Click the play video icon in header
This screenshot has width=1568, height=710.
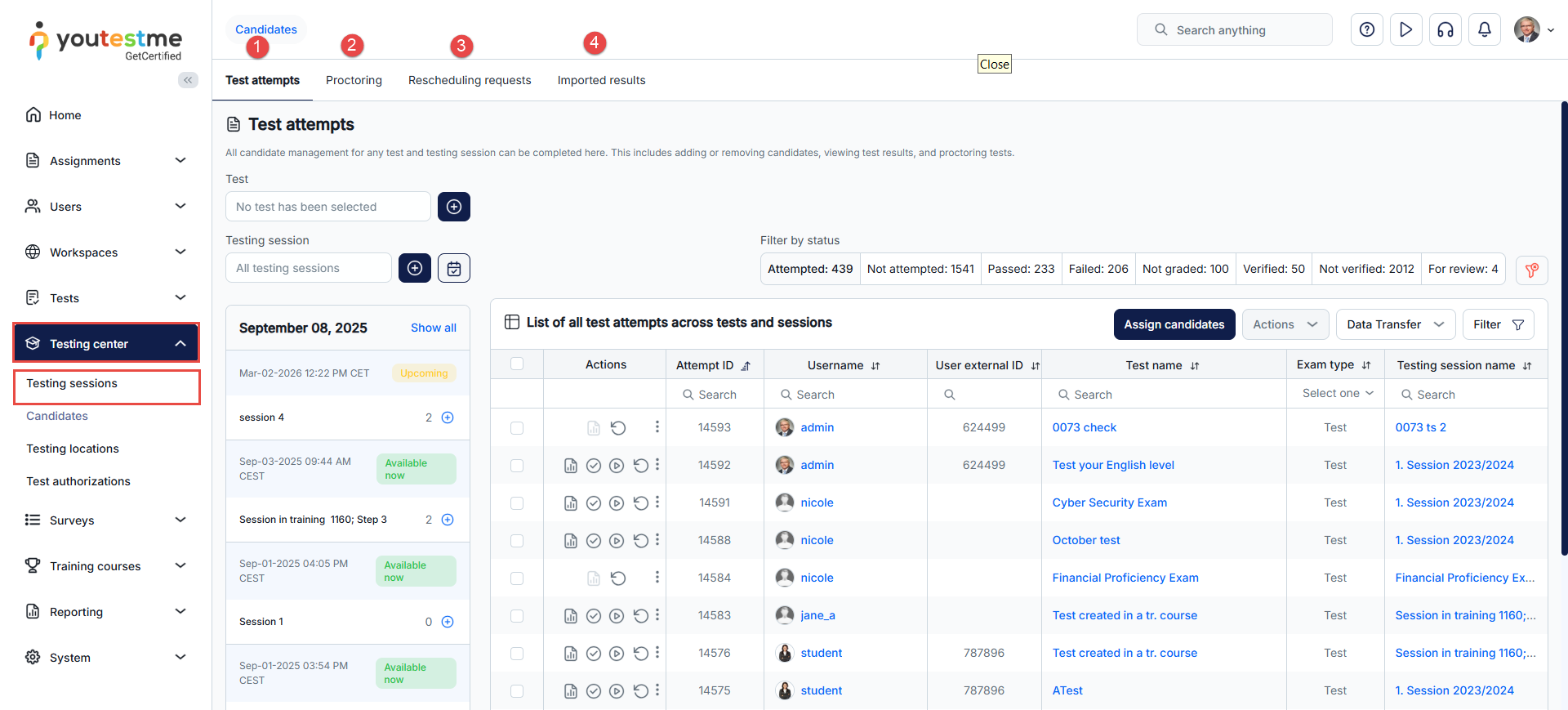[x=1405, y=30]
